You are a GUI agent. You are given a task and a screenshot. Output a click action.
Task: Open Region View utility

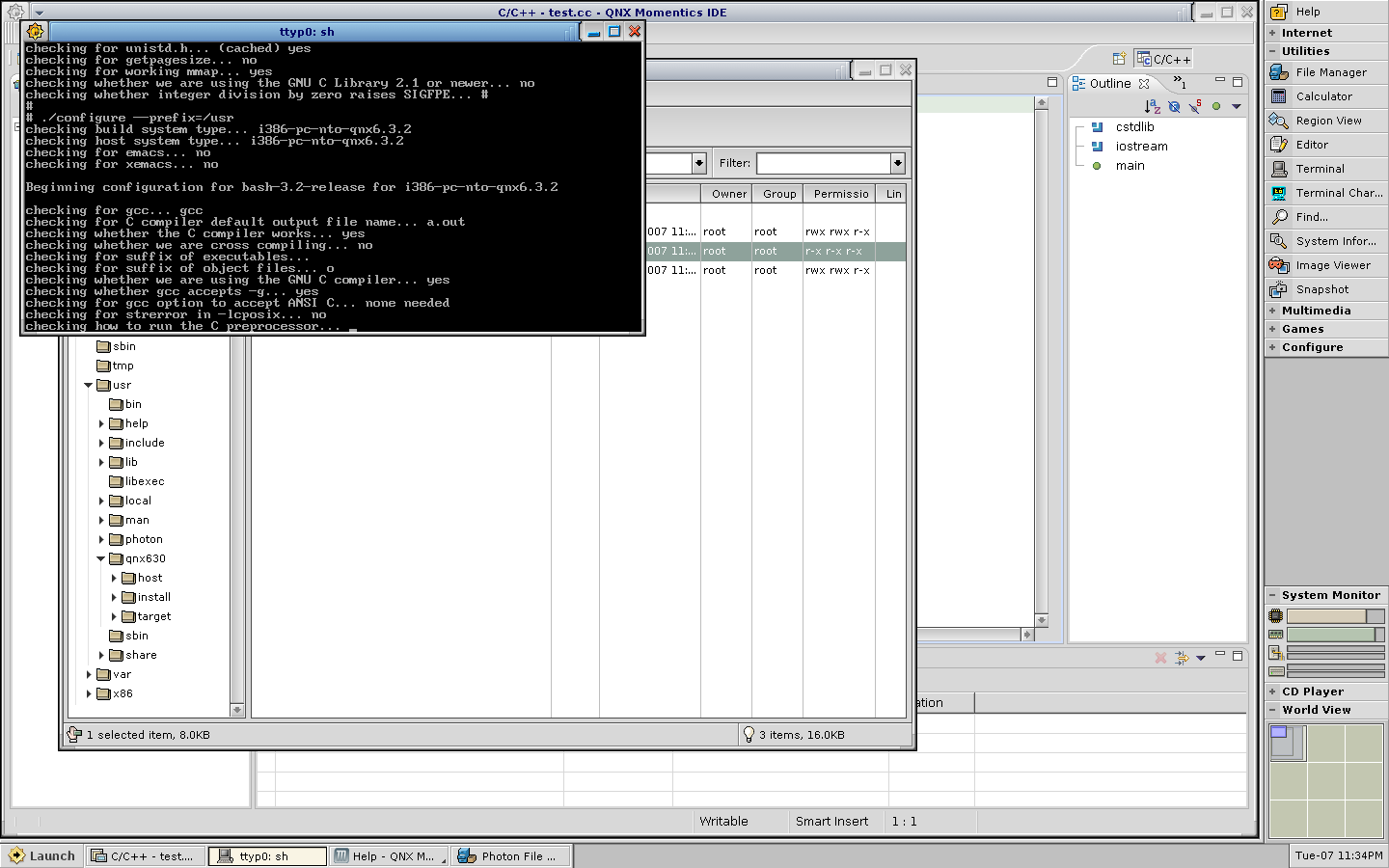pyautogui.click(x=1326, y=121)
